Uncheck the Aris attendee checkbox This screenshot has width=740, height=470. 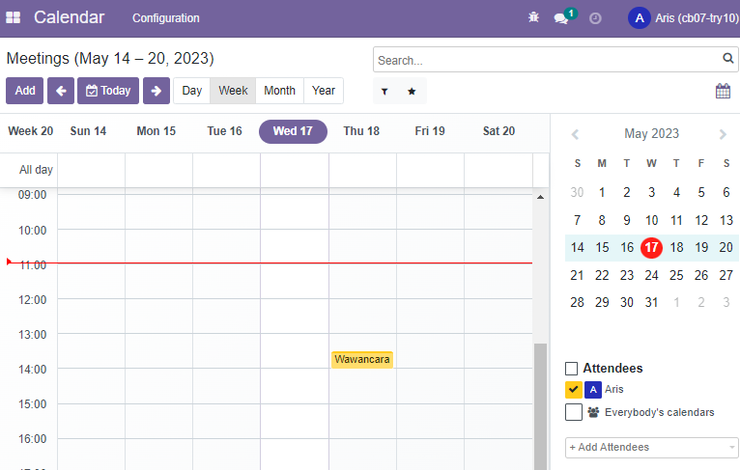573,389
